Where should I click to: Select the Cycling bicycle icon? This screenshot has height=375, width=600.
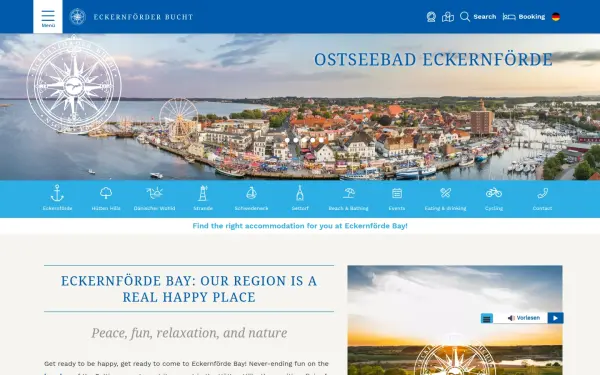point(494,192)
